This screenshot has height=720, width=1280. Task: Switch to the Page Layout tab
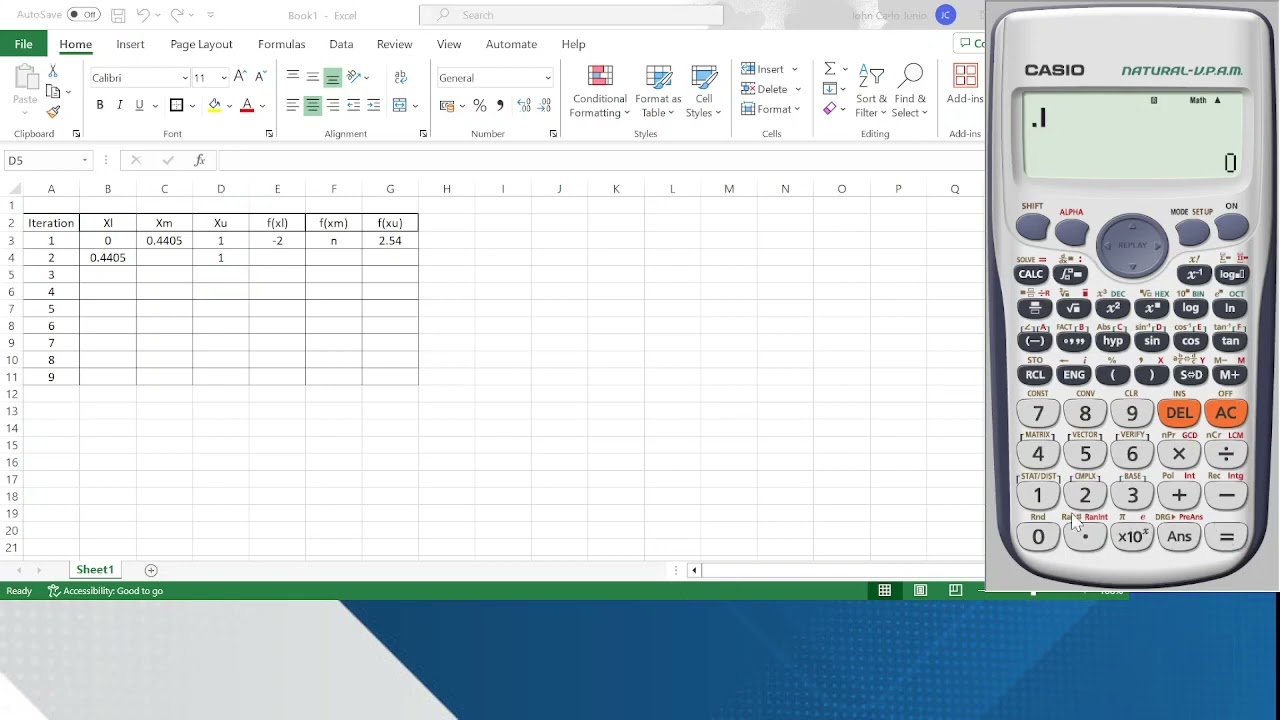(201, 44)
